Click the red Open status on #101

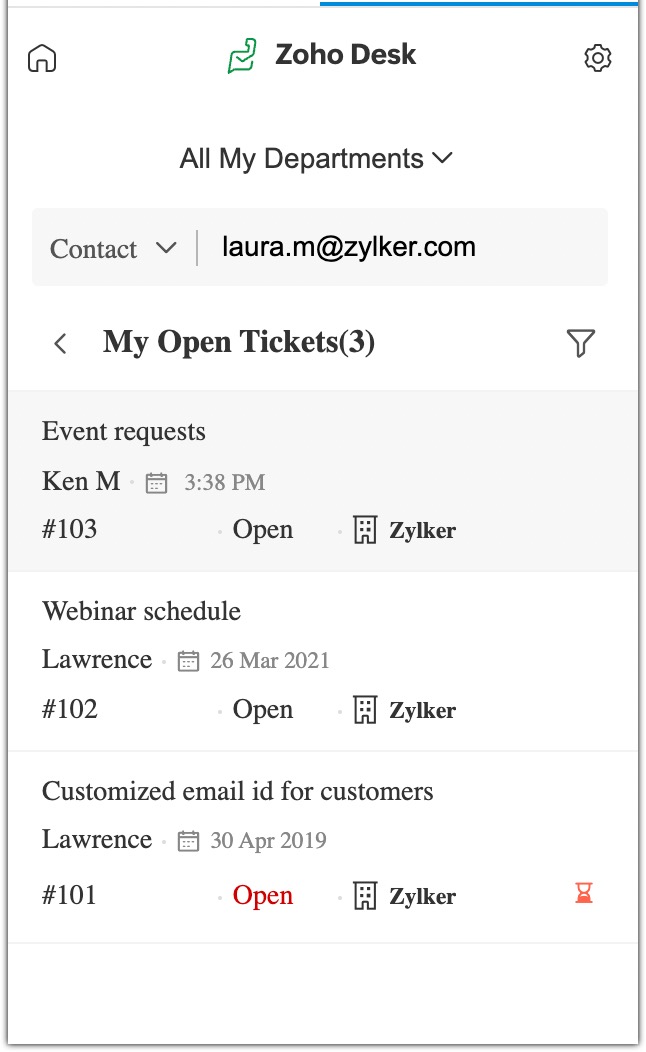(263, 895)
